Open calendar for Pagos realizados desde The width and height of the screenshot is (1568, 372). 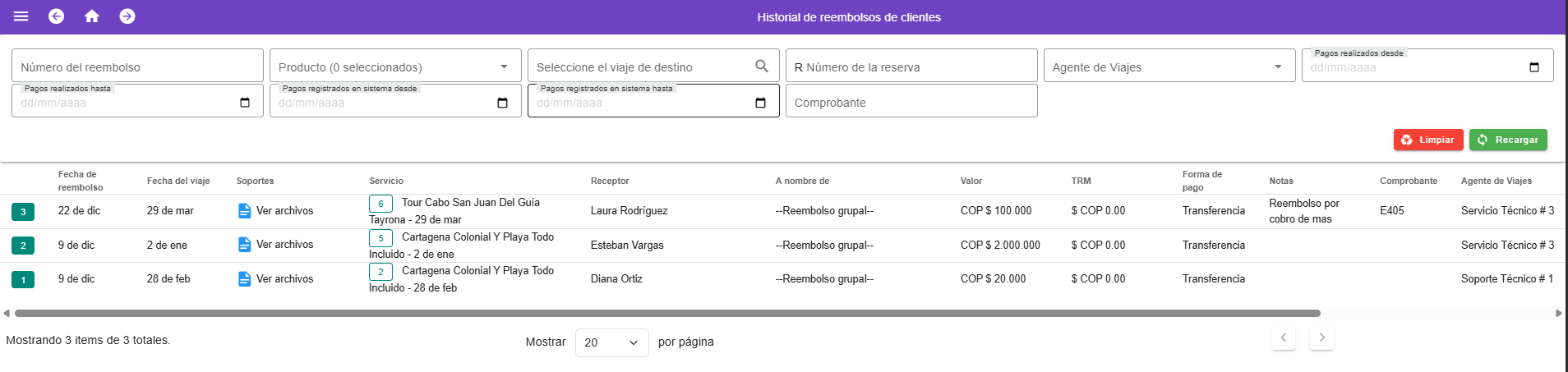pos(1533,67)
